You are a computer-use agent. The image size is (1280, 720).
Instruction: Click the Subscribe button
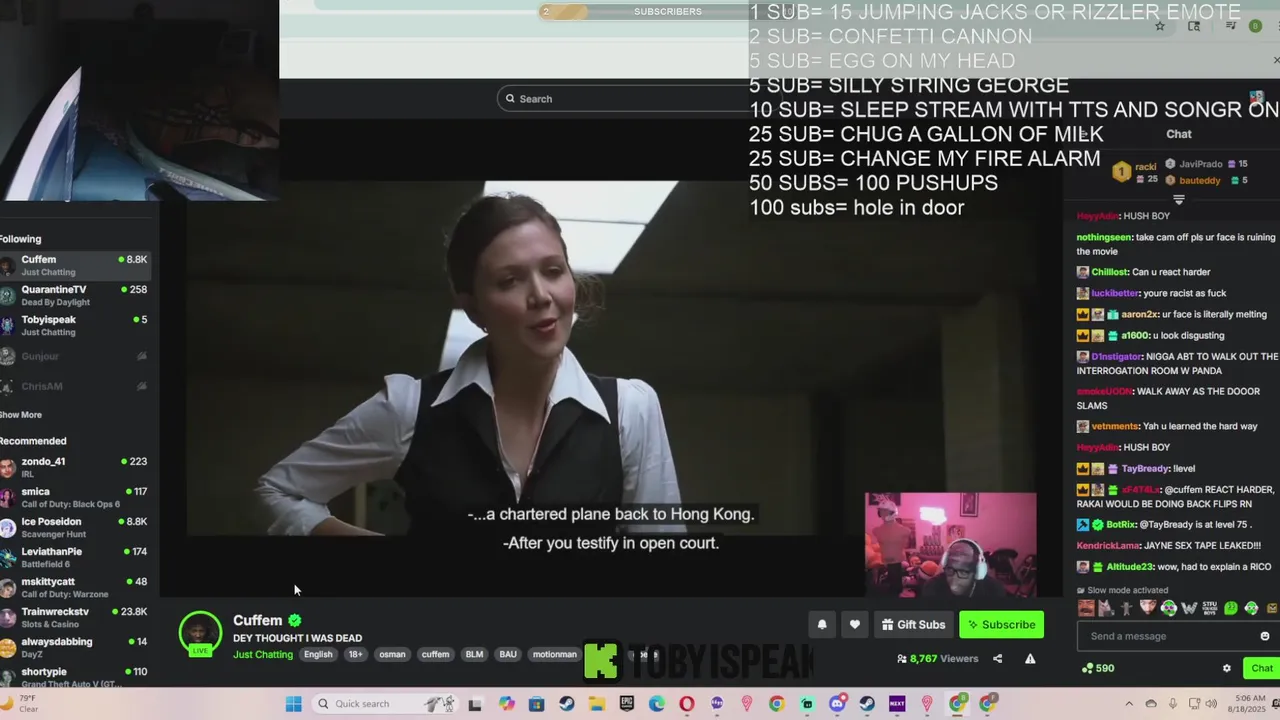(1001, 625)
